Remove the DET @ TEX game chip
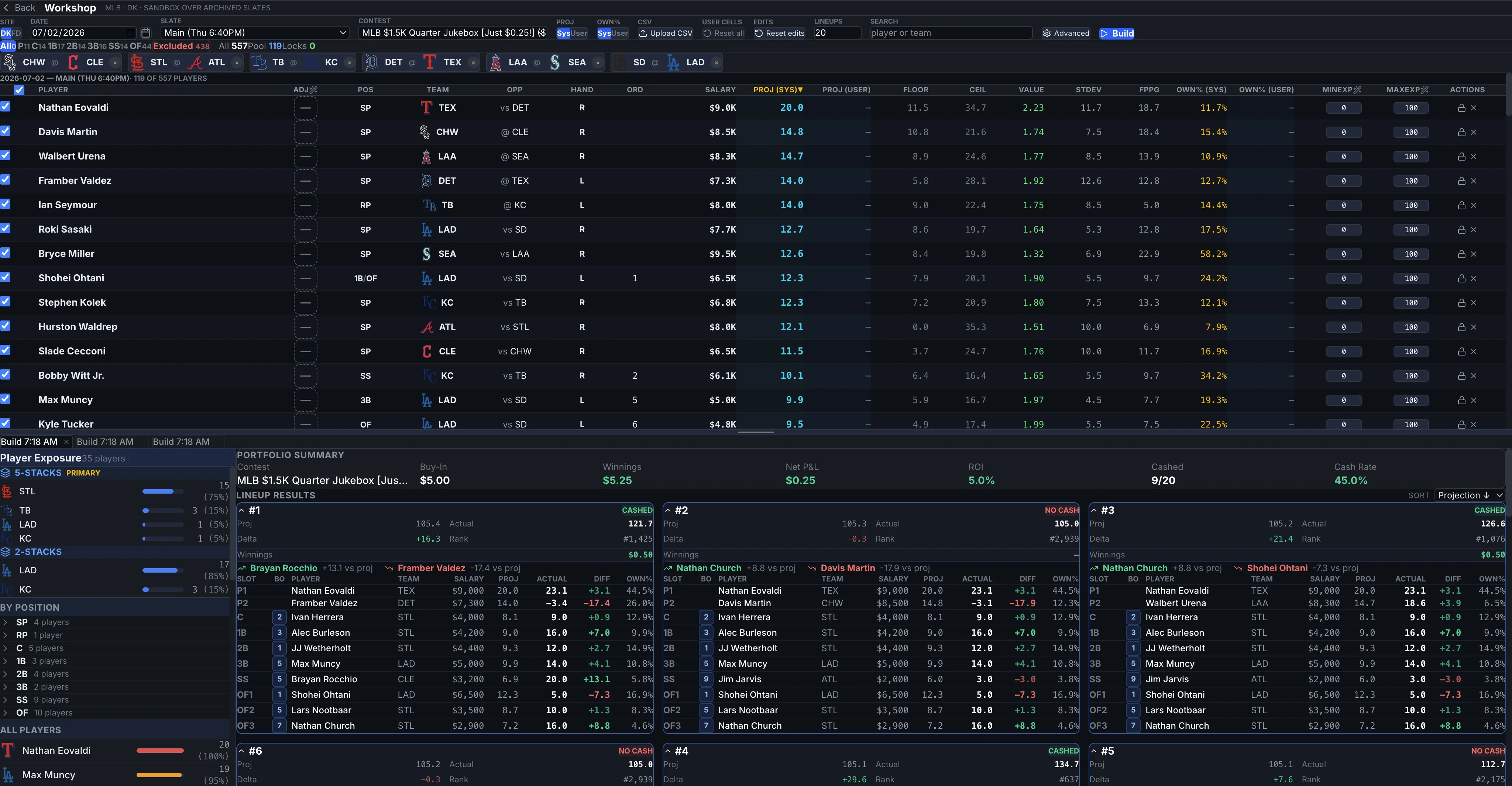Viewport: 1512px width, 786px height. [473, 63]
